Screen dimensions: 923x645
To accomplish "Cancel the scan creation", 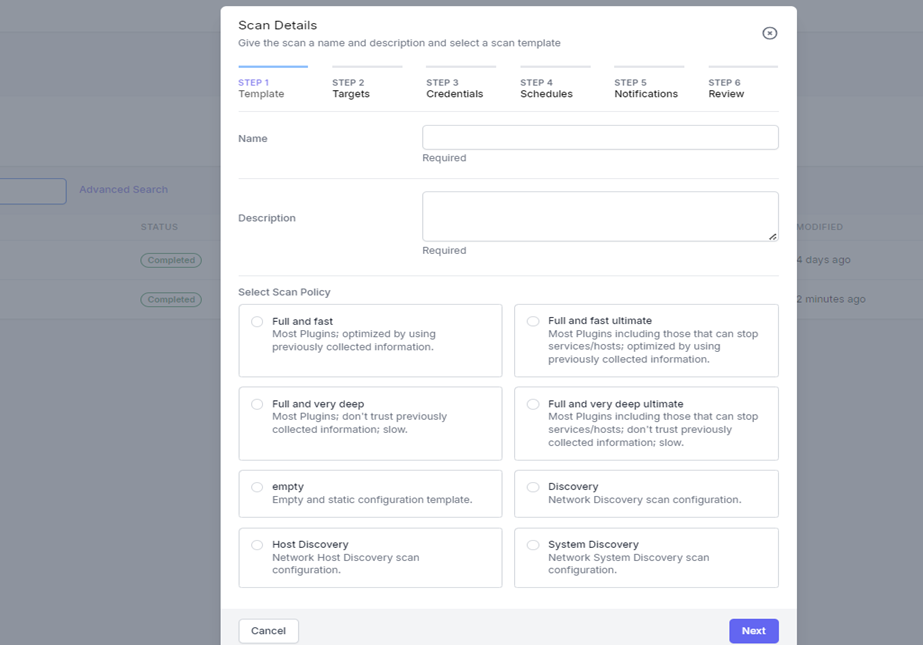I will (x=268, y=631).
